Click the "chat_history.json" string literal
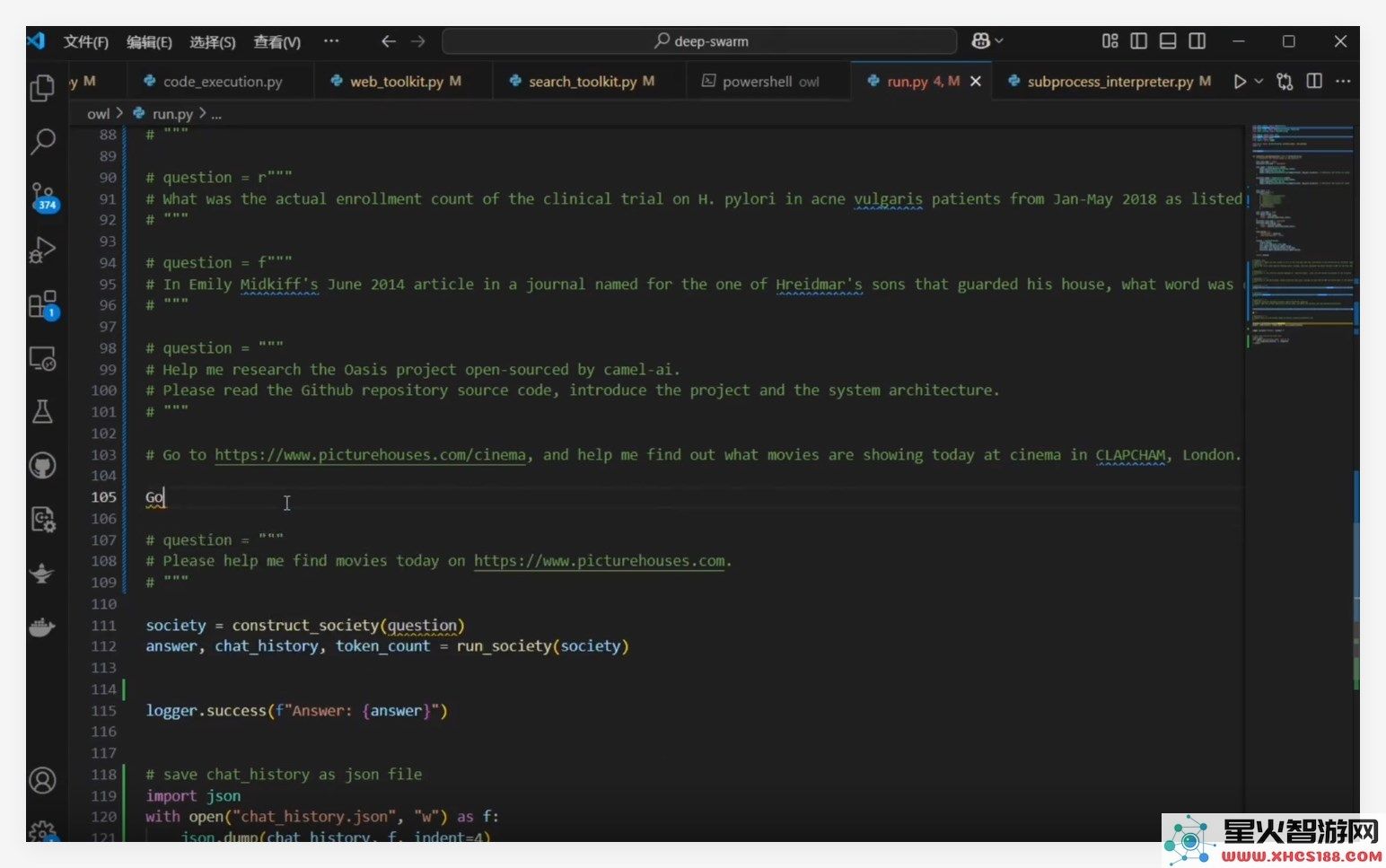1386x868 pixels. tap(311, 817)
